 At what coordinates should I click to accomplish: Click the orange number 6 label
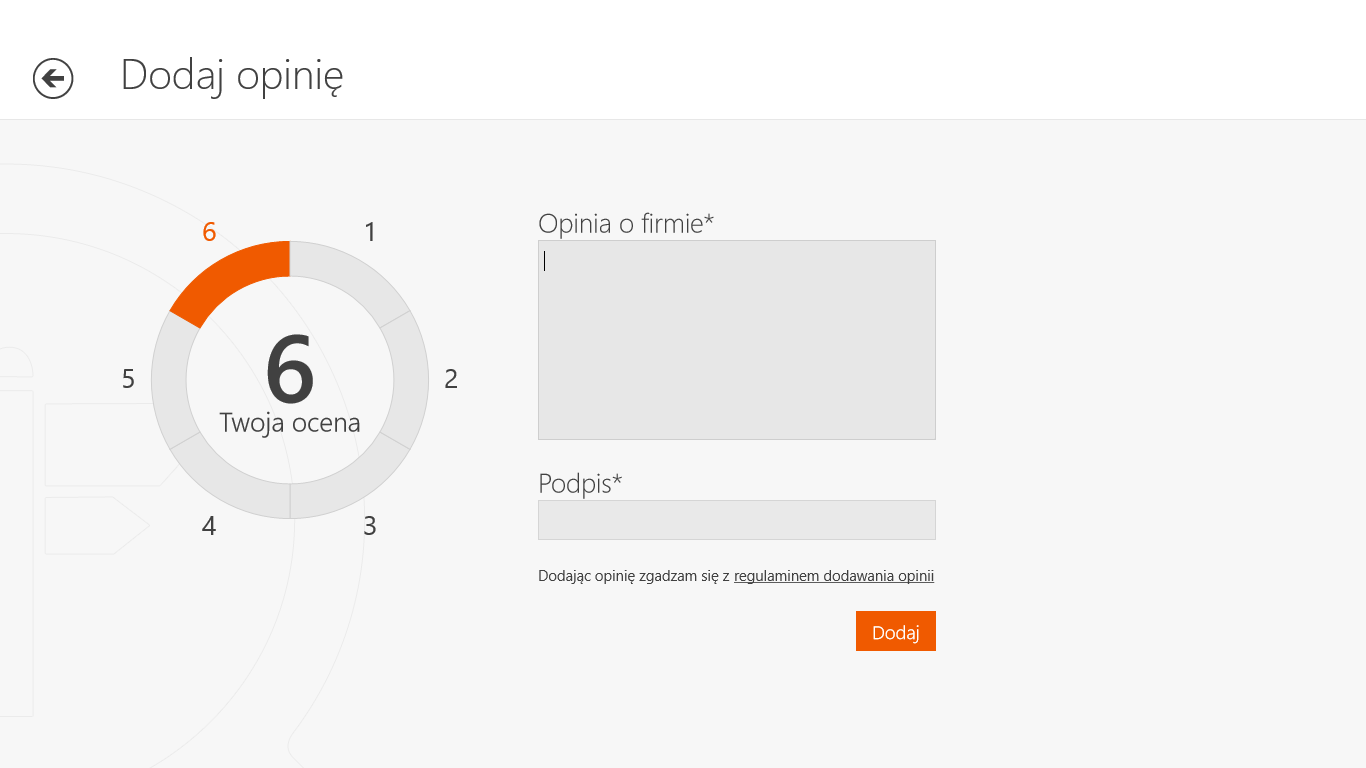tap(209, 232)
